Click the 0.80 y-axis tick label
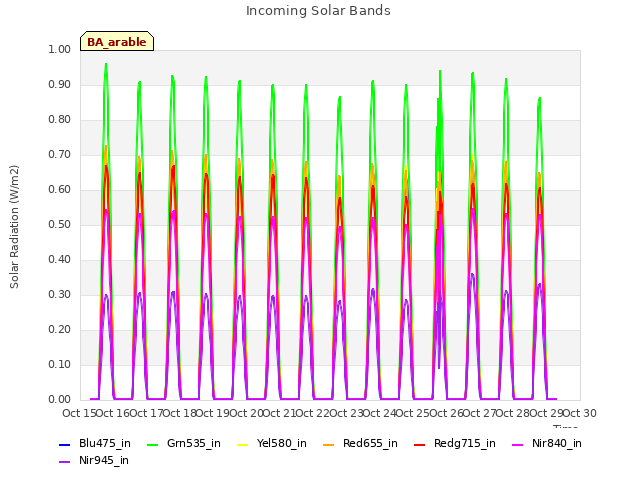The image size is (640, 480). pos(60,120)
